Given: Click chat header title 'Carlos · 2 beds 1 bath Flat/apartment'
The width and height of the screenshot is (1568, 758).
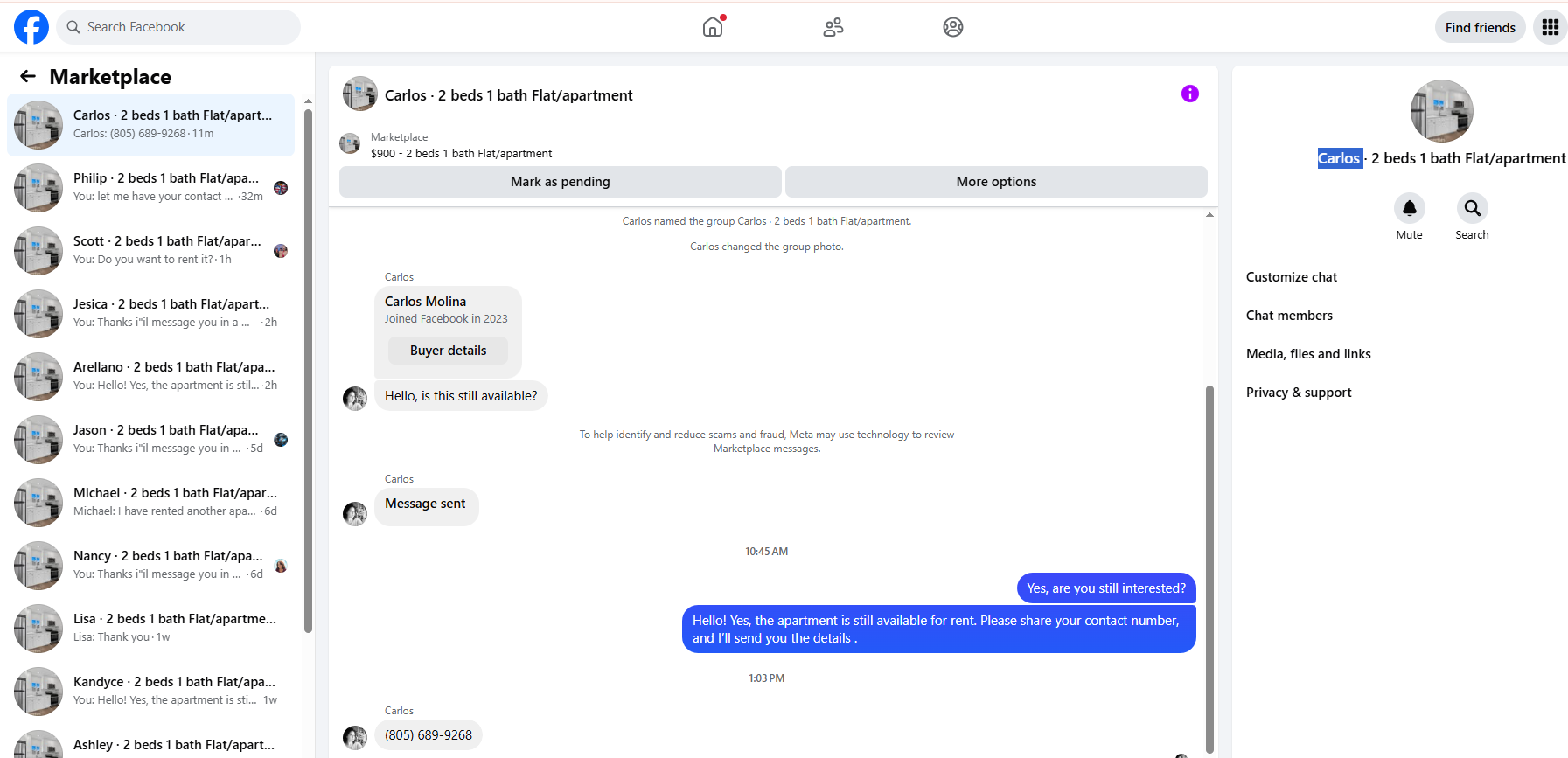Looking at the screenshot, I should (508, 95).
